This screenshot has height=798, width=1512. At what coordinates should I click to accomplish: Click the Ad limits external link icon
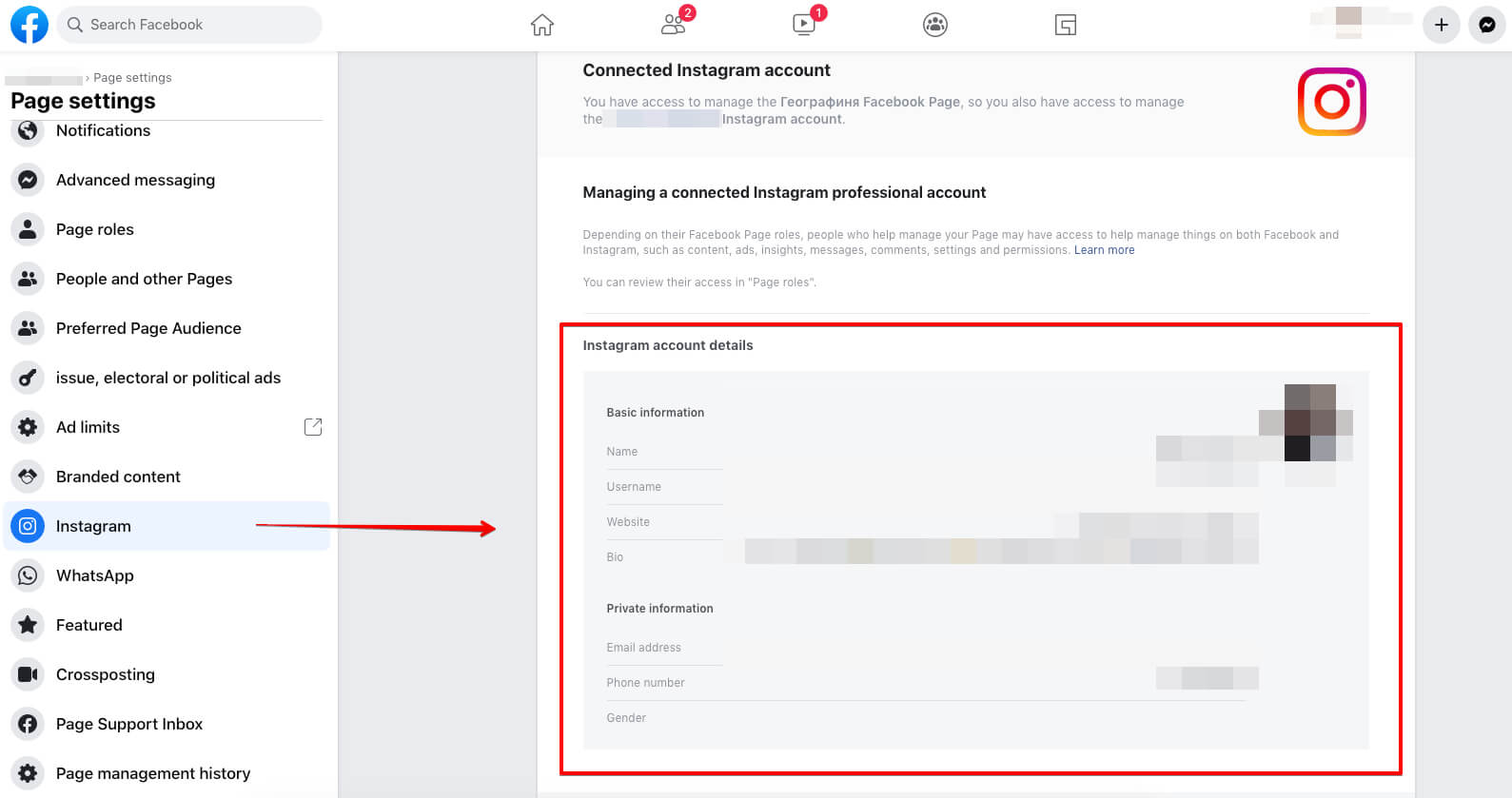(x=312, y=427)
